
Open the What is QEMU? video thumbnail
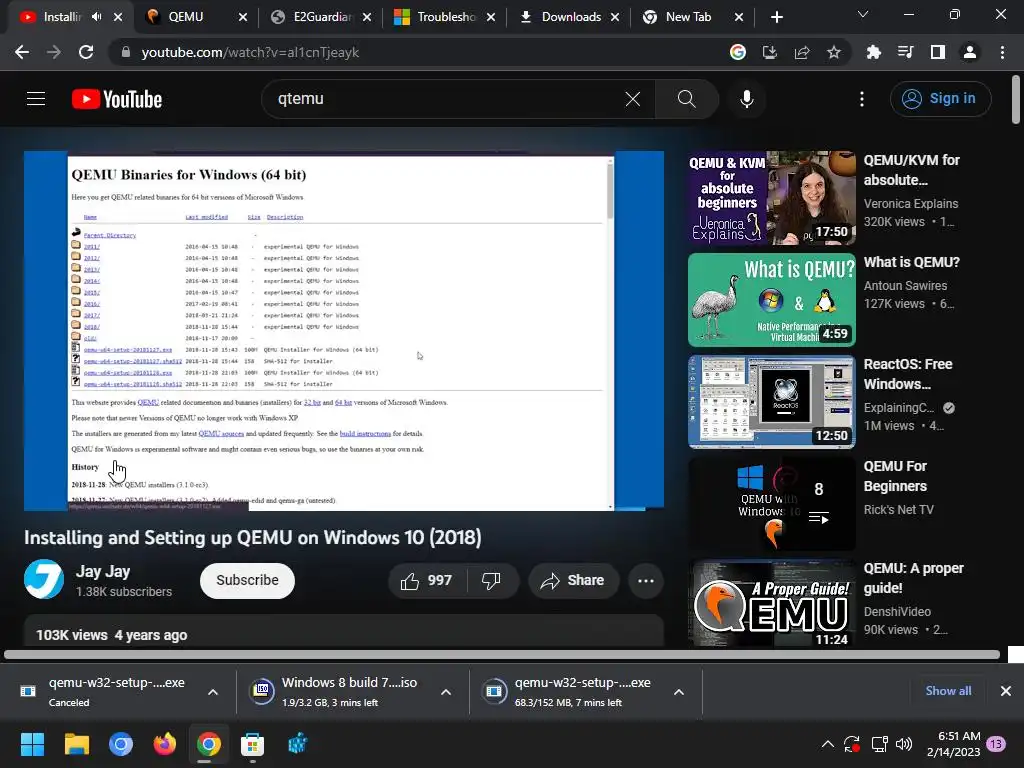[x=772, y=300]
